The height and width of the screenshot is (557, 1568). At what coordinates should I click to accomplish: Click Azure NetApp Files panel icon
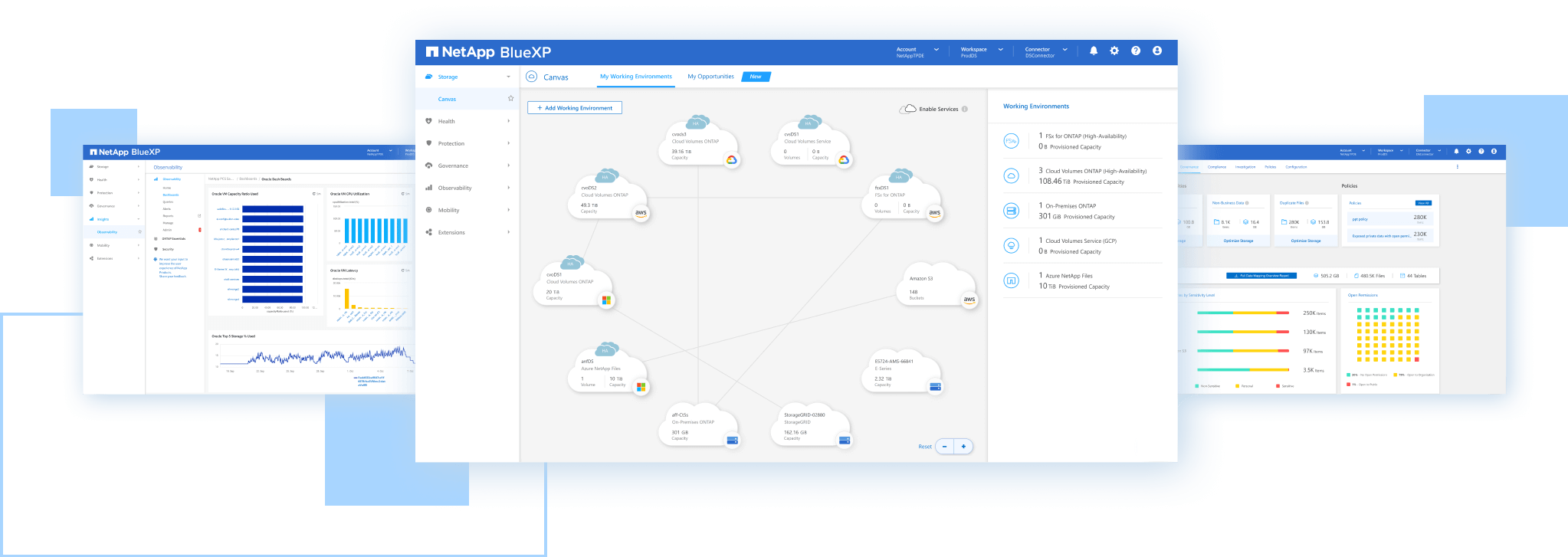(1011, 280)
